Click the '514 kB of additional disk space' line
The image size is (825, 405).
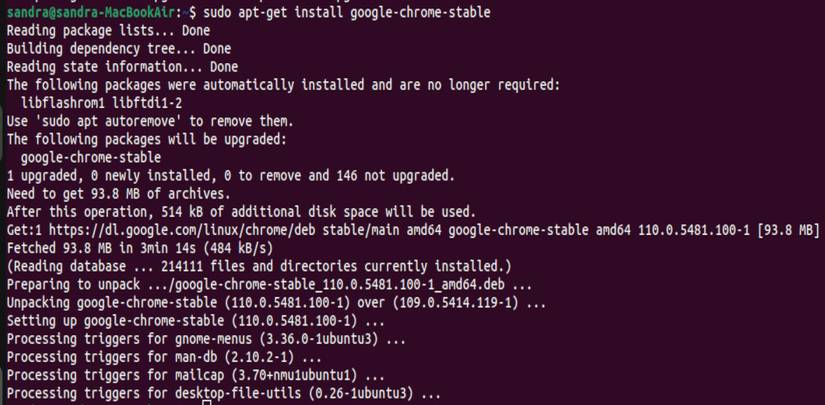pyautogui.click(x=241, y=212)
